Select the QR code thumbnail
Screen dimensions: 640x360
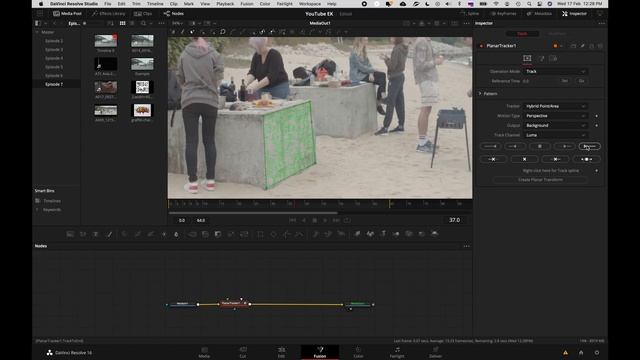click(142, 87)
